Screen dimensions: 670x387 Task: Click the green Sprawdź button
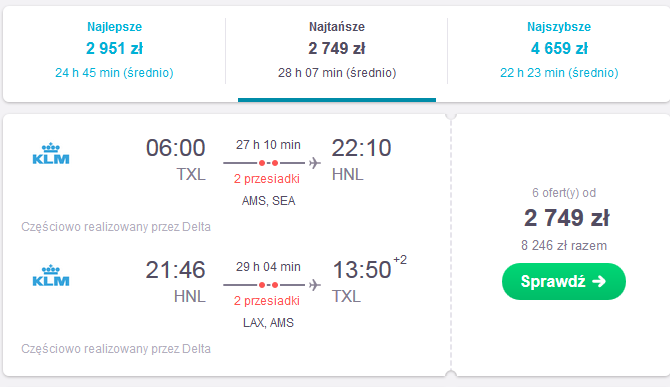tap(564, 281)
